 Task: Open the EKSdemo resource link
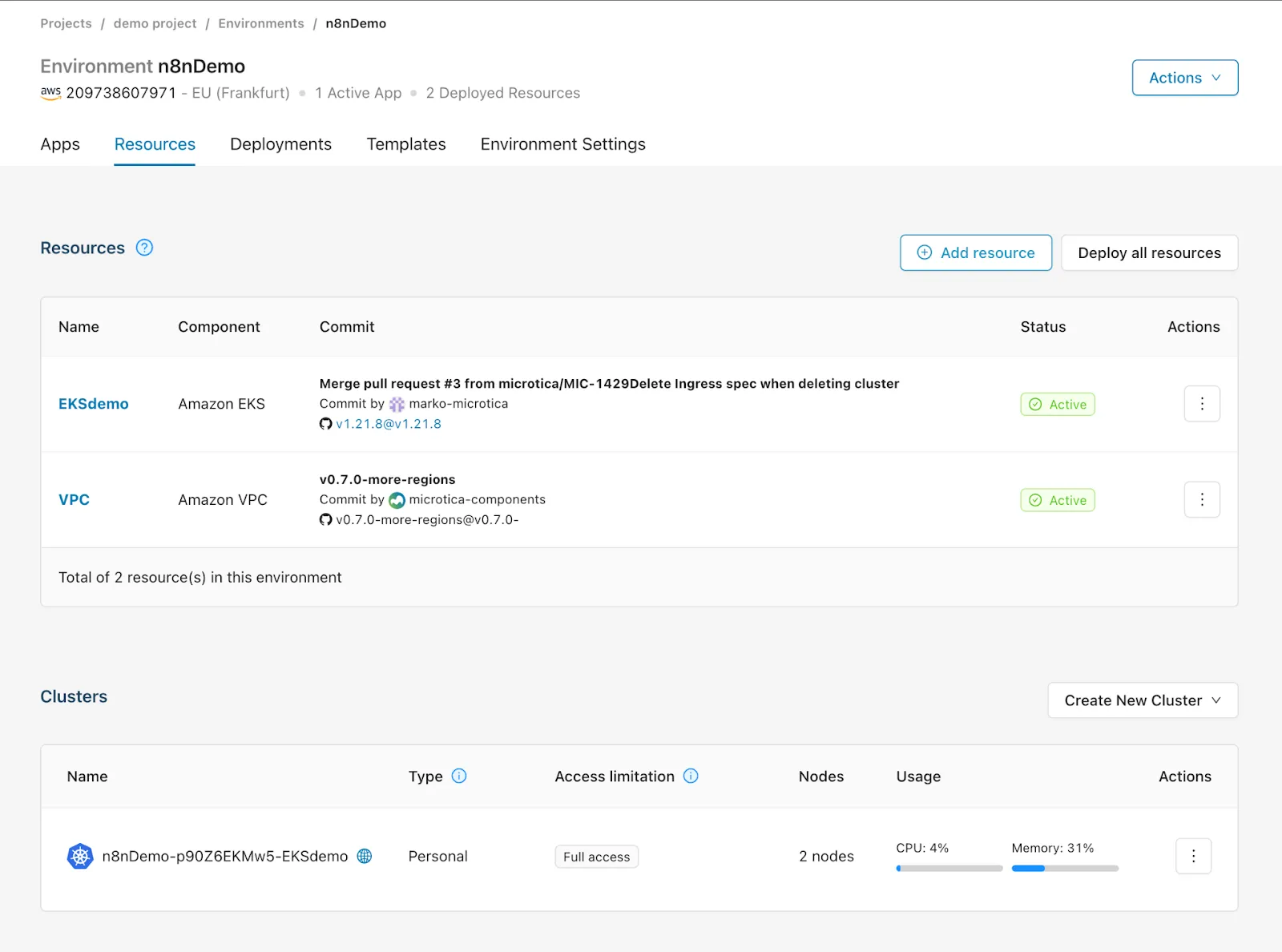point(94,404)
